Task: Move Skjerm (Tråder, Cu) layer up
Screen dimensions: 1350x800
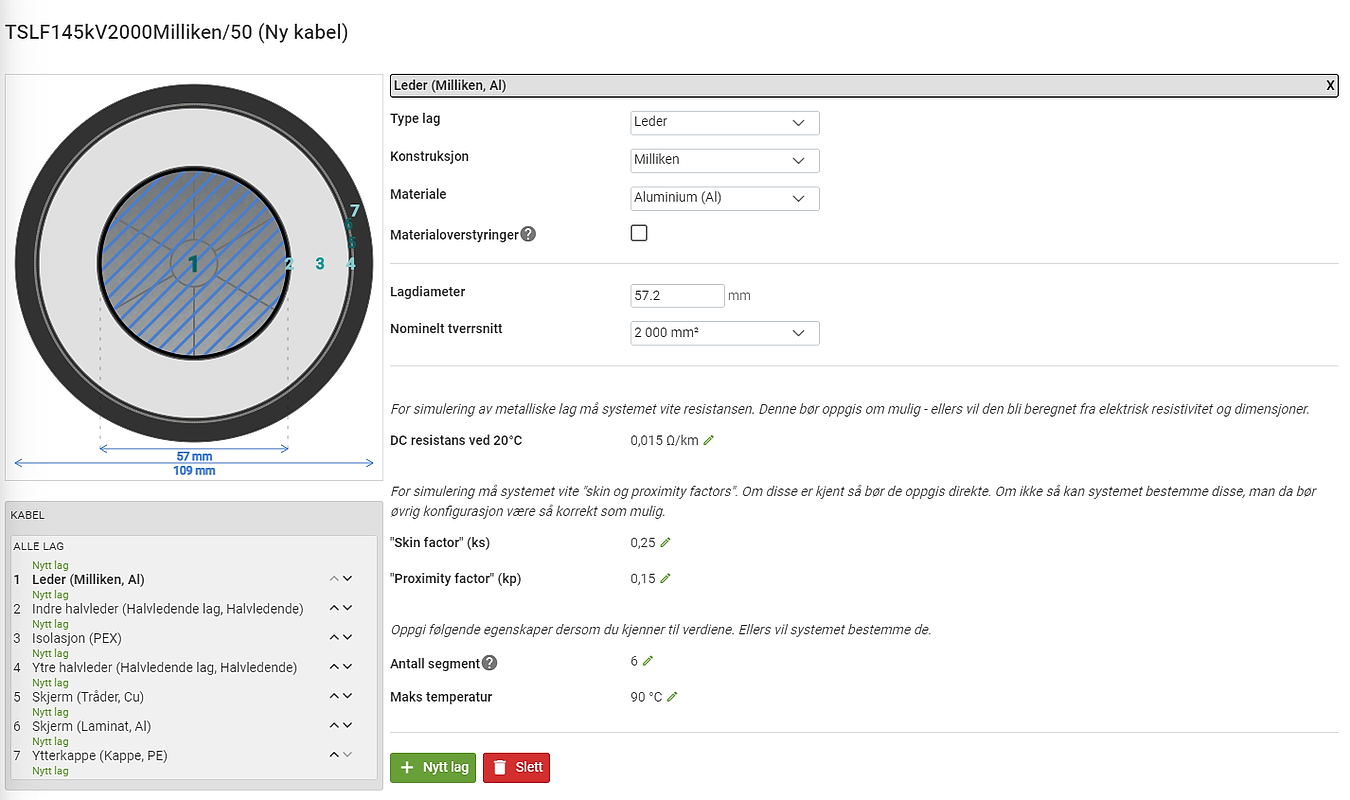Action: [x=335, y=696]
